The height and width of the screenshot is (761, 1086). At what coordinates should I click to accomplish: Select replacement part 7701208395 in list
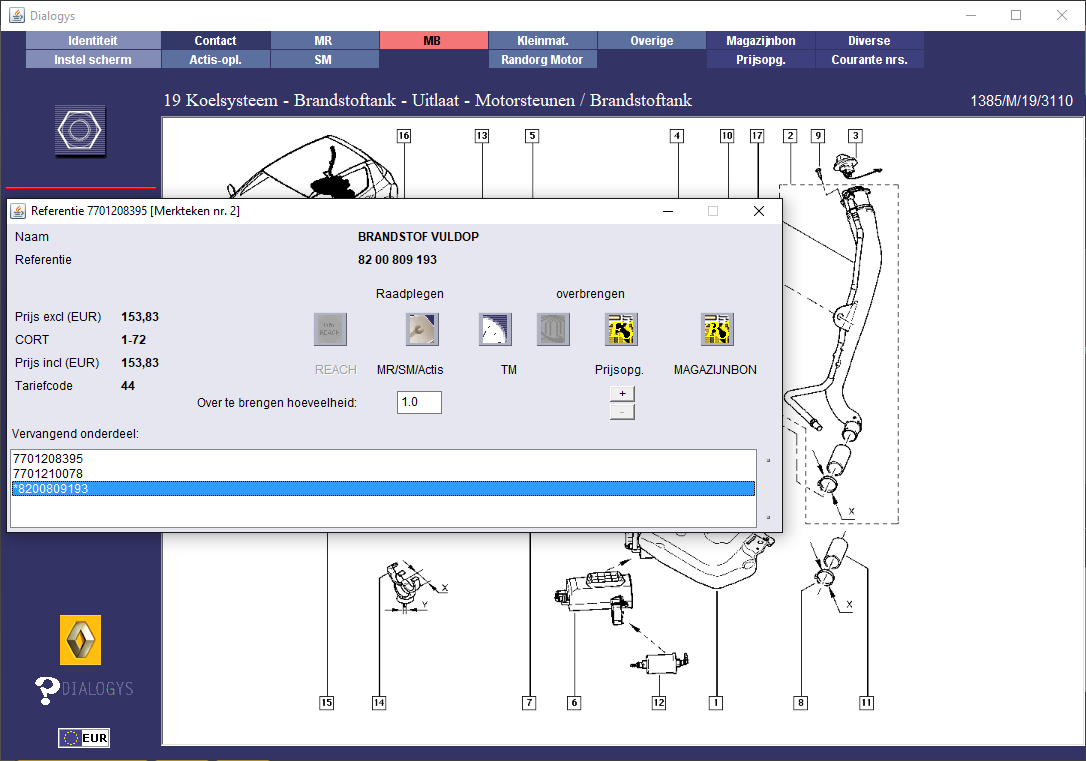(x=48, y=459)
